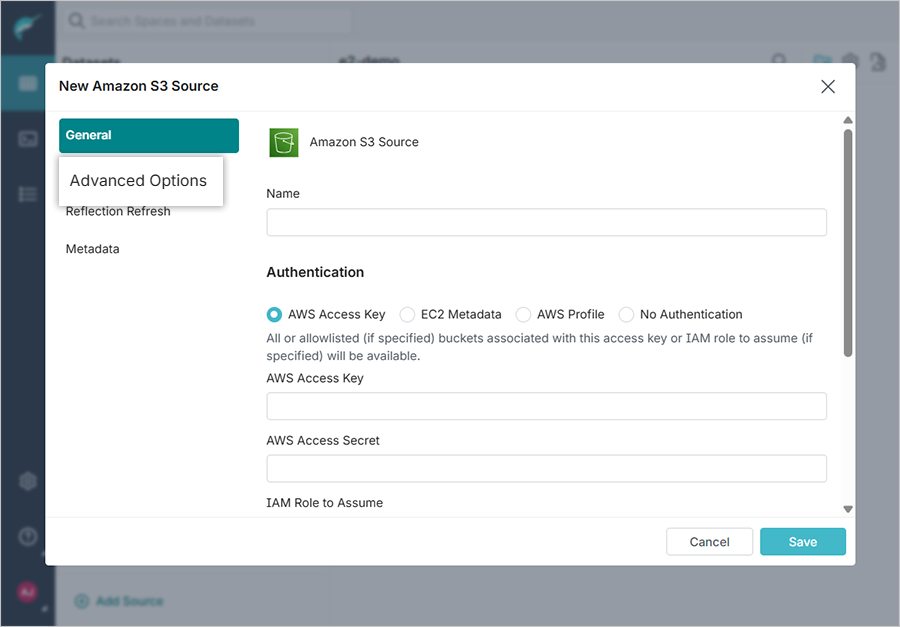The height and width of the screenshot is (627, 900).
Task: Open the Reflection Refresh section
Action: coord(118,212)
